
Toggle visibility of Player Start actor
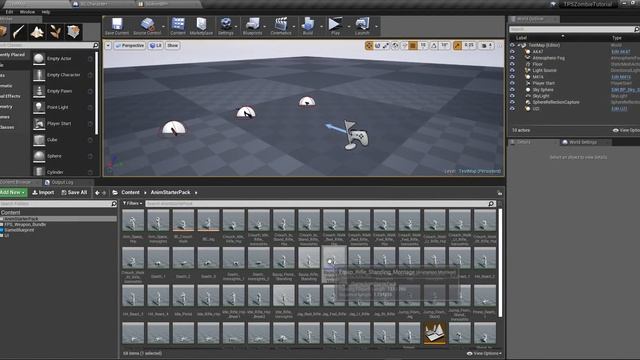[512, 83]
